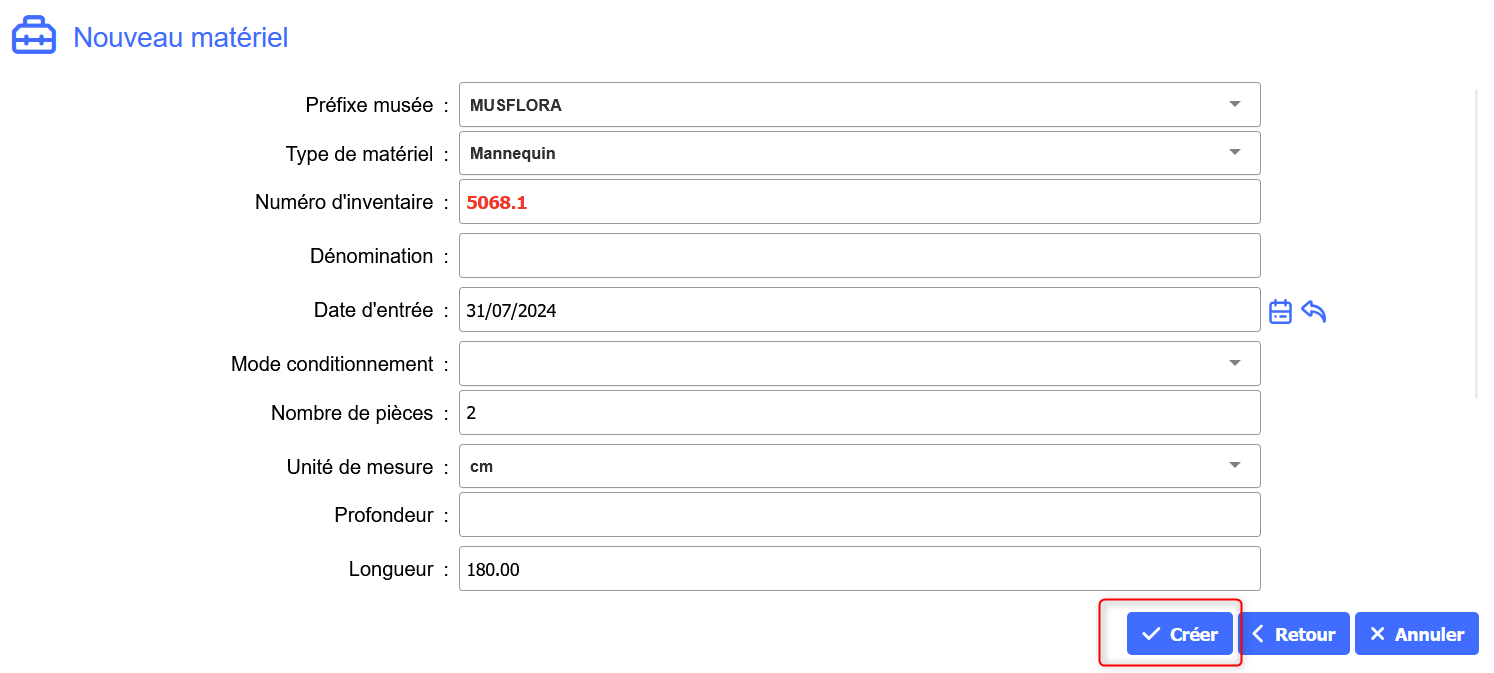Focus the Numéro d'inventaire field
Image resolution: width=1494 pixels, height=673 pixels.
[x=858, y=202]
